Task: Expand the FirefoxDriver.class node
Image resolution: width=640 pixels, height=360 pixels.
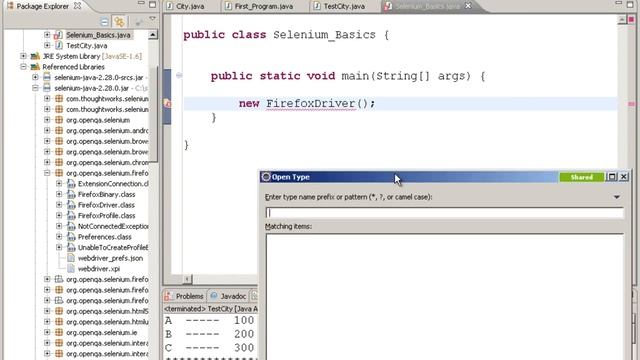Action: [x=59, y=204]
